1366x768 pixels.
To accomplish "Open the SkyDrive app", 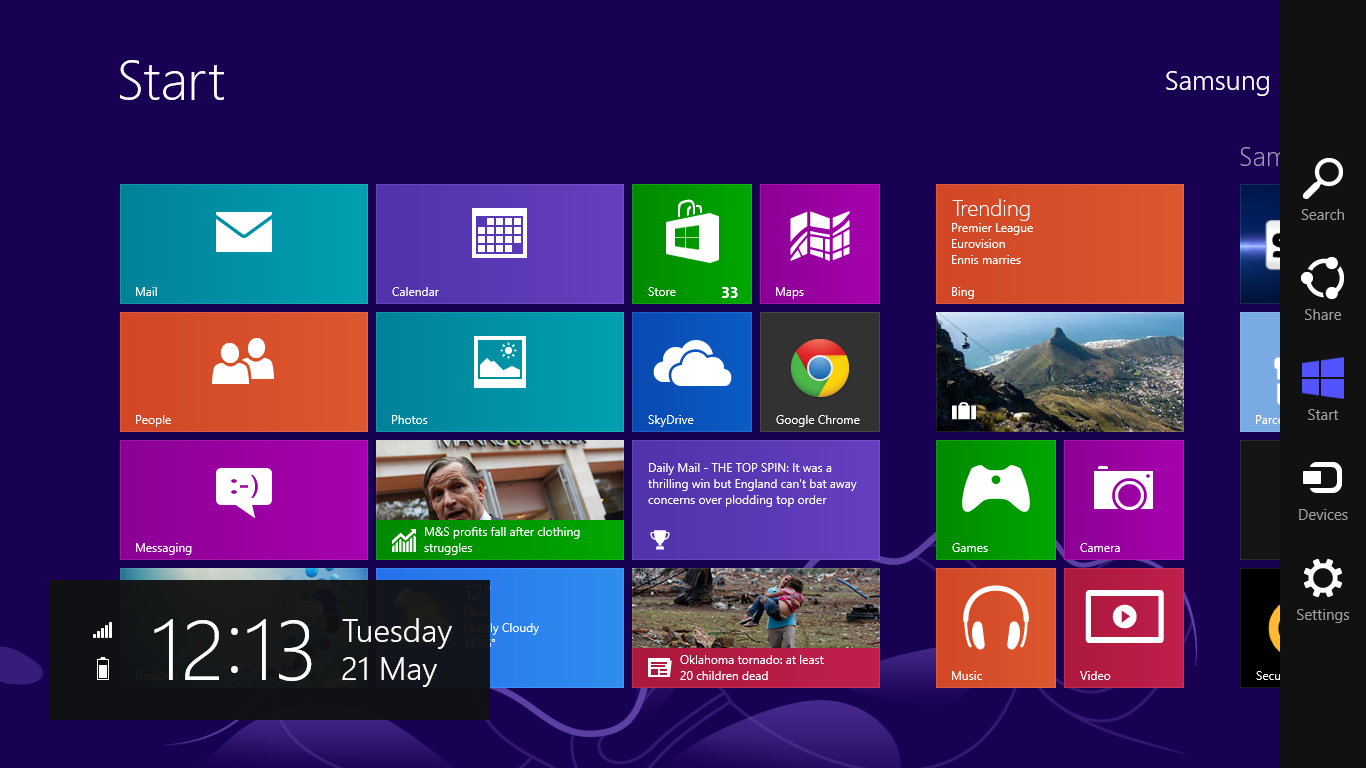I will pyautogui.click(x=691, y=371).
